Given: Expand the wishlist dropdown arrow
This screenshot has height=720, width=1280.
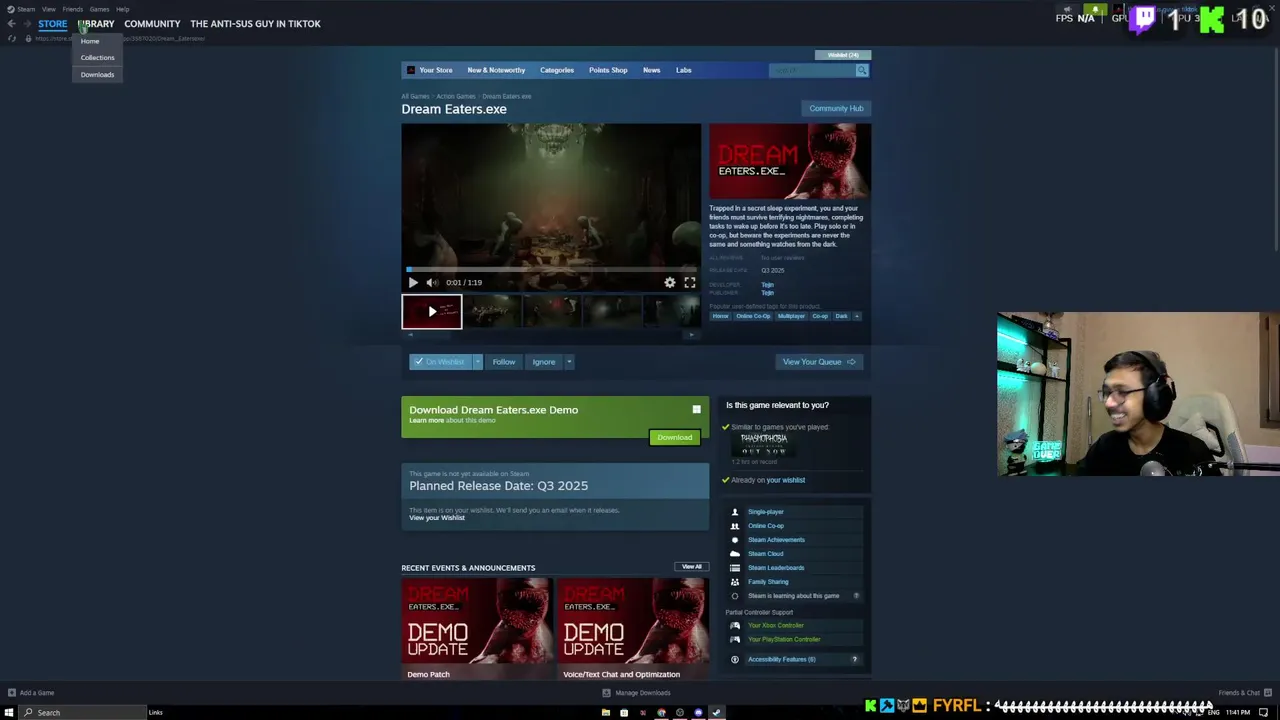Looking at the screenshot, I should pyautogui.click(x=477, y=362).
